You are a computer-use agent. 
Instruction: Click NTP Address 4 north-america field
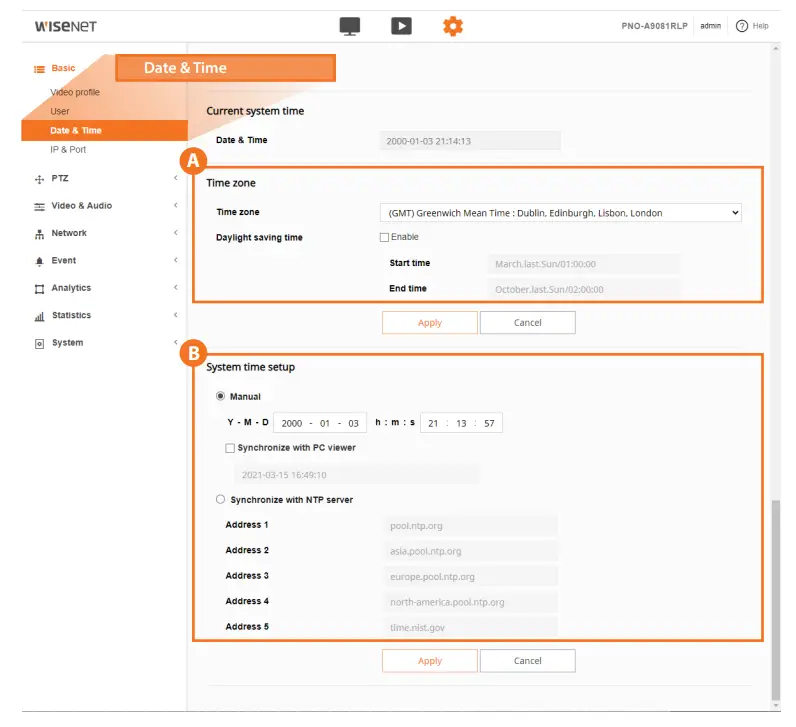tap(471, 602)
